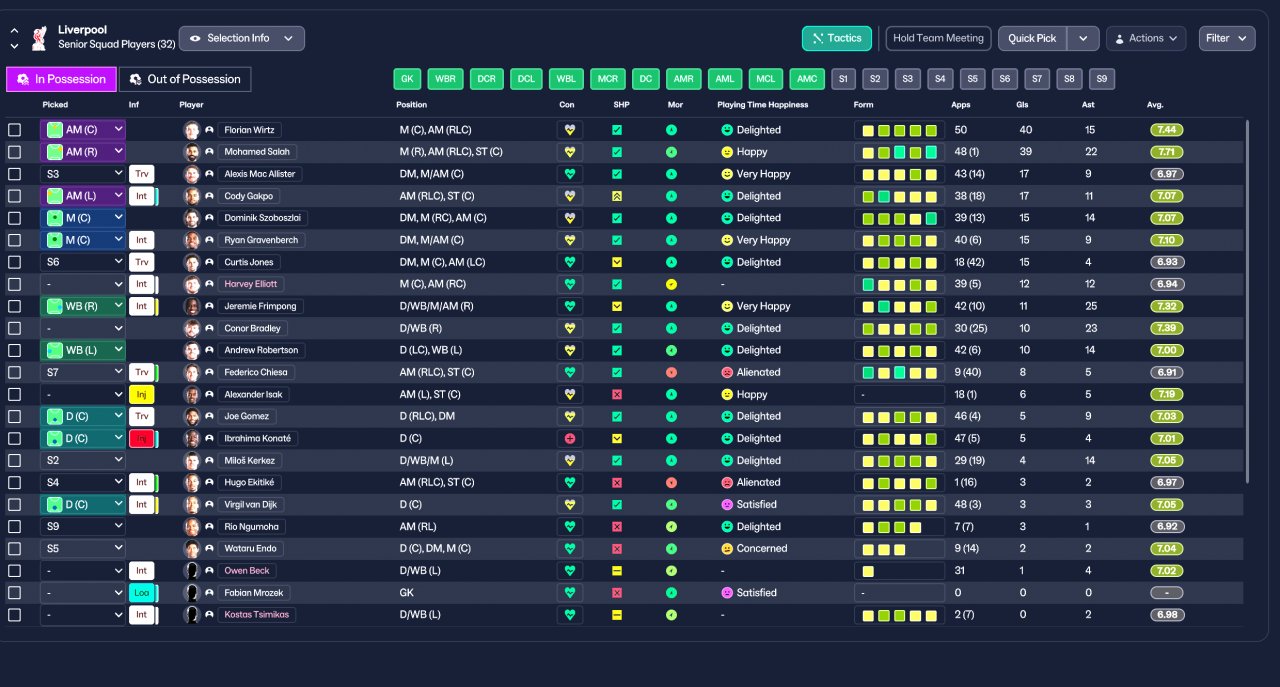The height and width of the screenshot is (687, 1280).
Task: Click the Quick Pick button
Action: (x=1032, y=38)
